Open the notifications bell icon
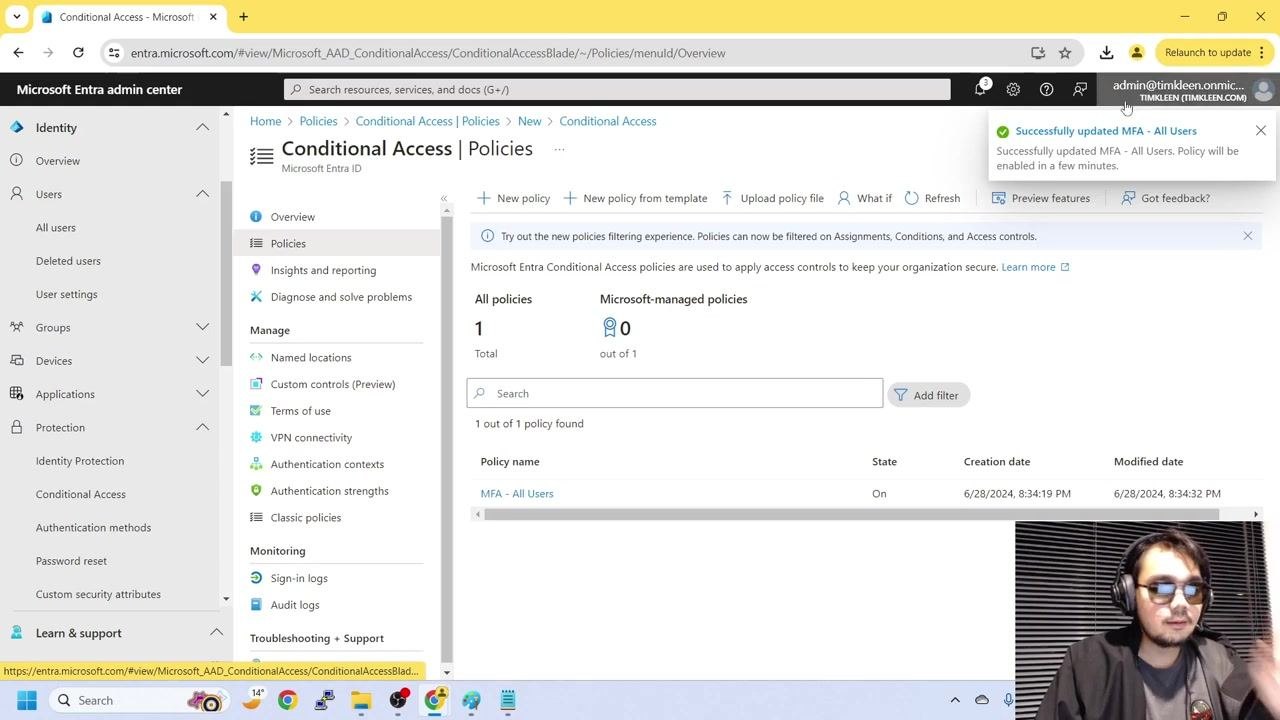The height and width of the screenshot is (720, 1280). click(x=980, y=90)
